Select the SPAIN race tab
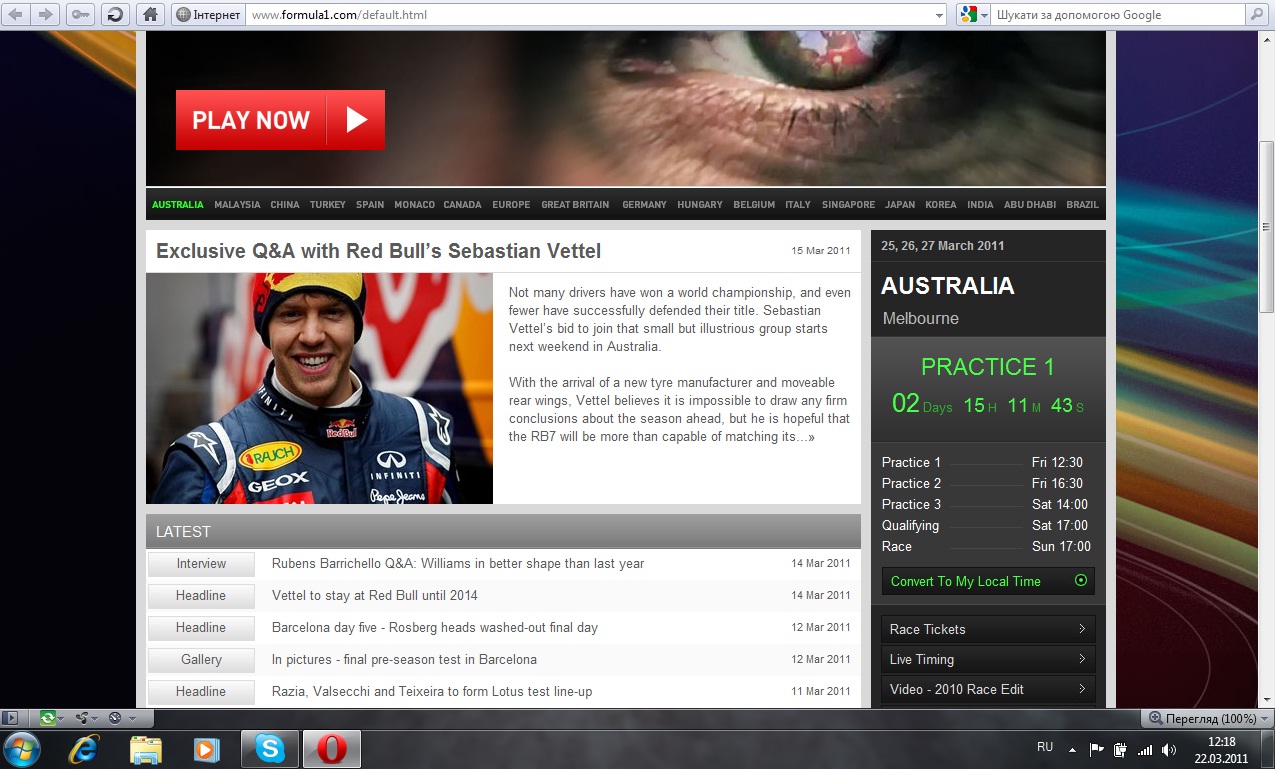The height and width of the screenshot is (769, 1275). point(370,204)
